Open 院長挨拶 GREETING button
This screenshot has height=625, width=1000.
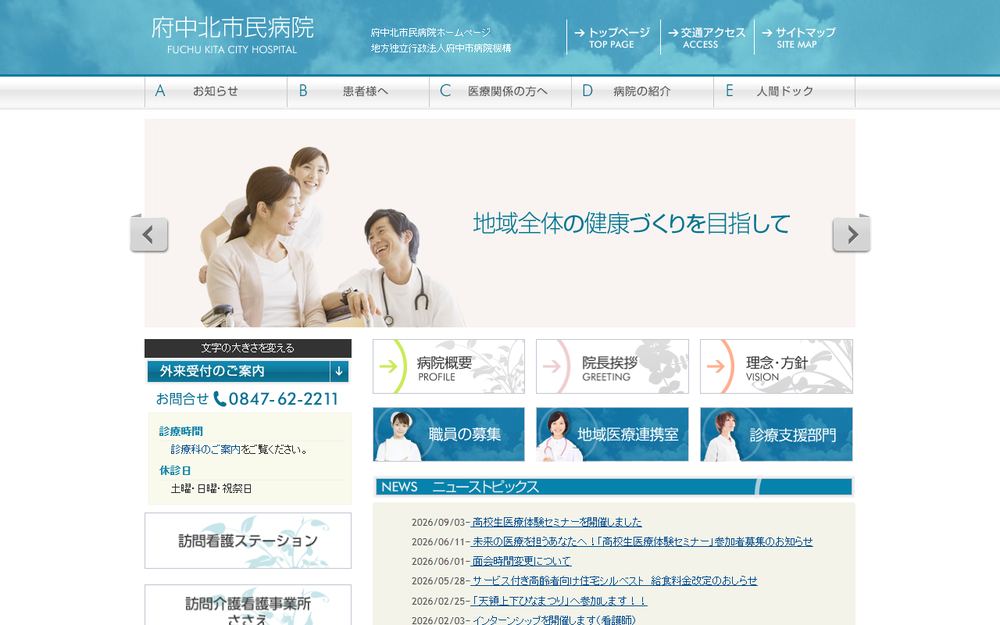coord(612,367)
